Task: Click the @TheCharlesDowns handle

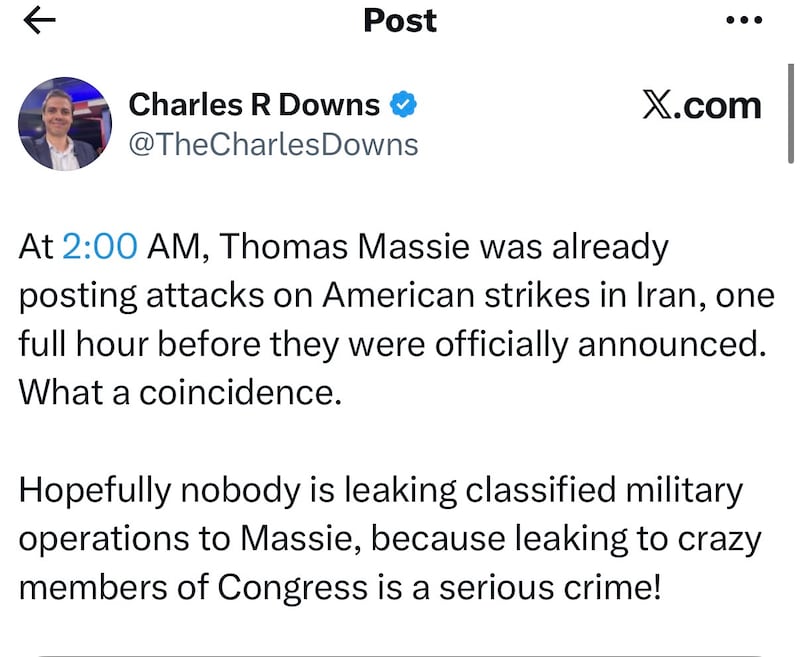Action: pyautogui.click(x=274, y=144)
